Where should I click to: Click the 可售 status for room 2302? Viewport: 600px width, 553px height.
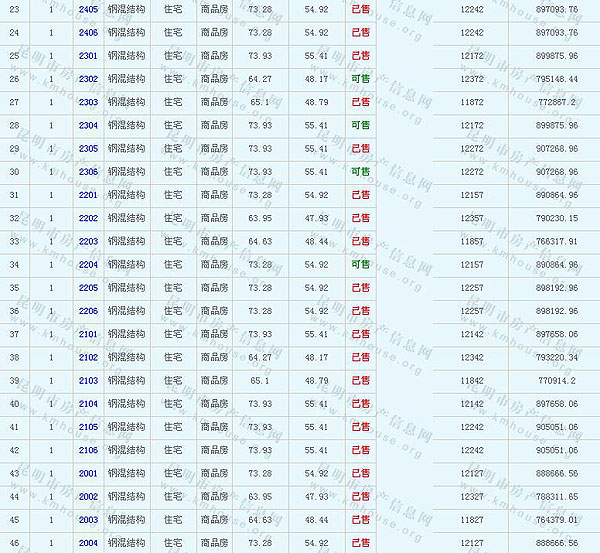tap(360, 78)
